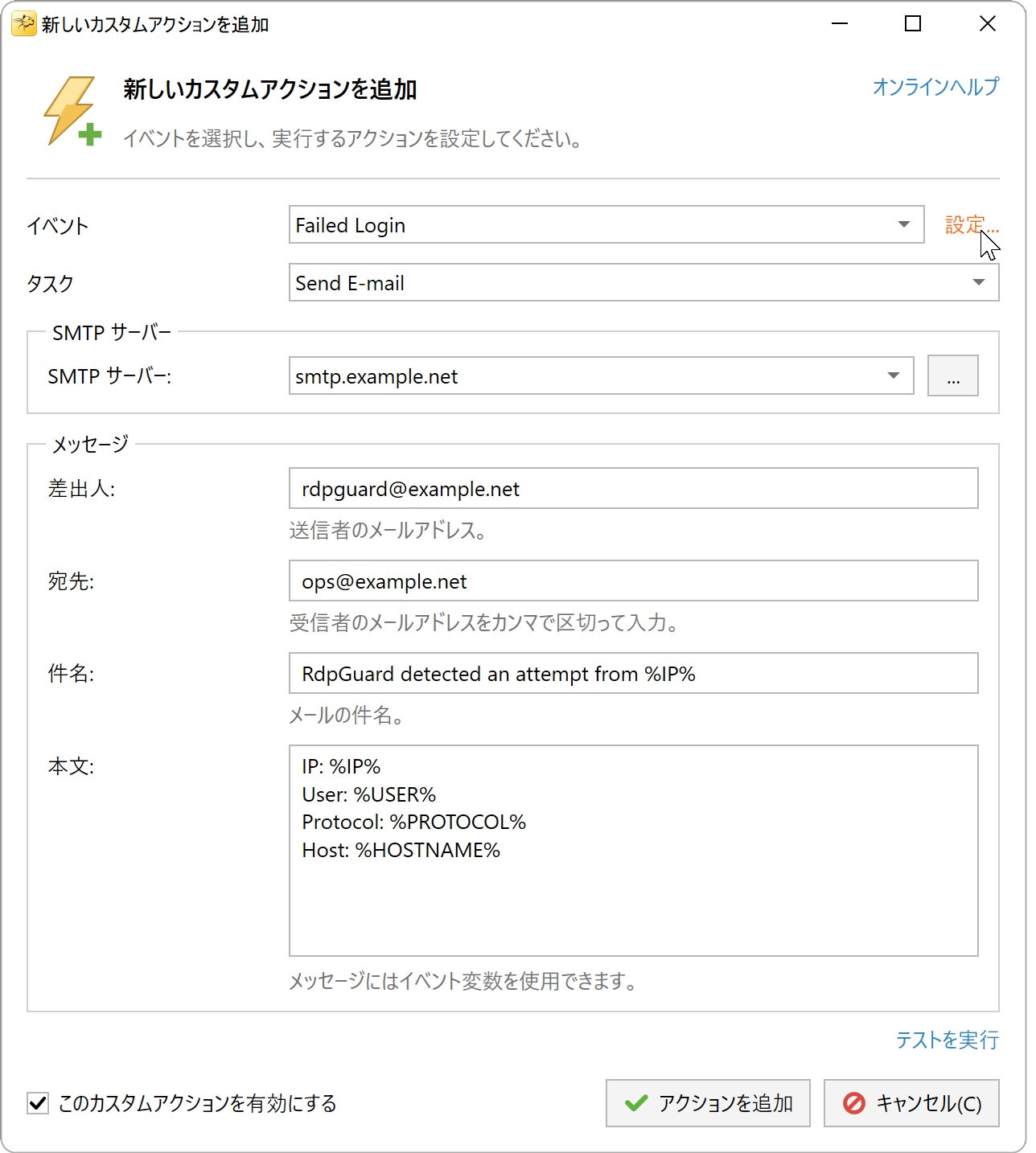Click the lightning bolt add-action icon
This screenshot has height=1153, width=1036.
[72, 111]
